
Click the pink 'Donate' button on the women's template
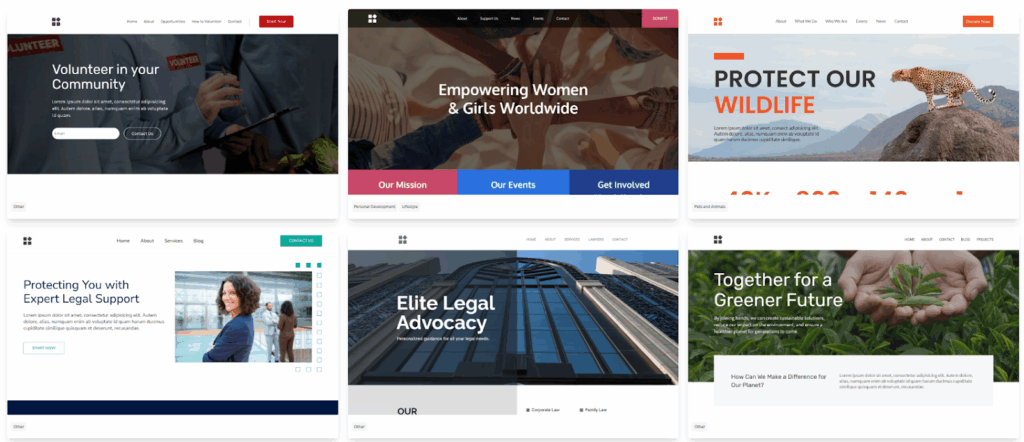(x=660, y=18)
